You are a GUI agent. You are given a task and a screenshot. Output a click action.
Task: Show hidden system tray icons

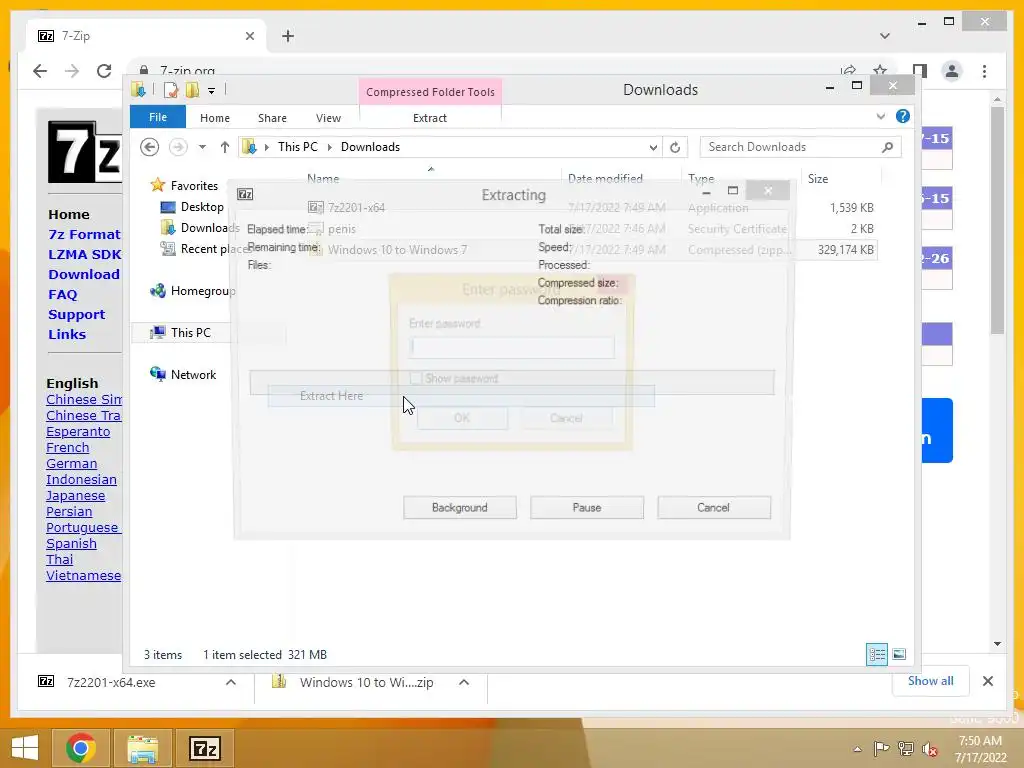pyautogui.click(x=857, y=749)
